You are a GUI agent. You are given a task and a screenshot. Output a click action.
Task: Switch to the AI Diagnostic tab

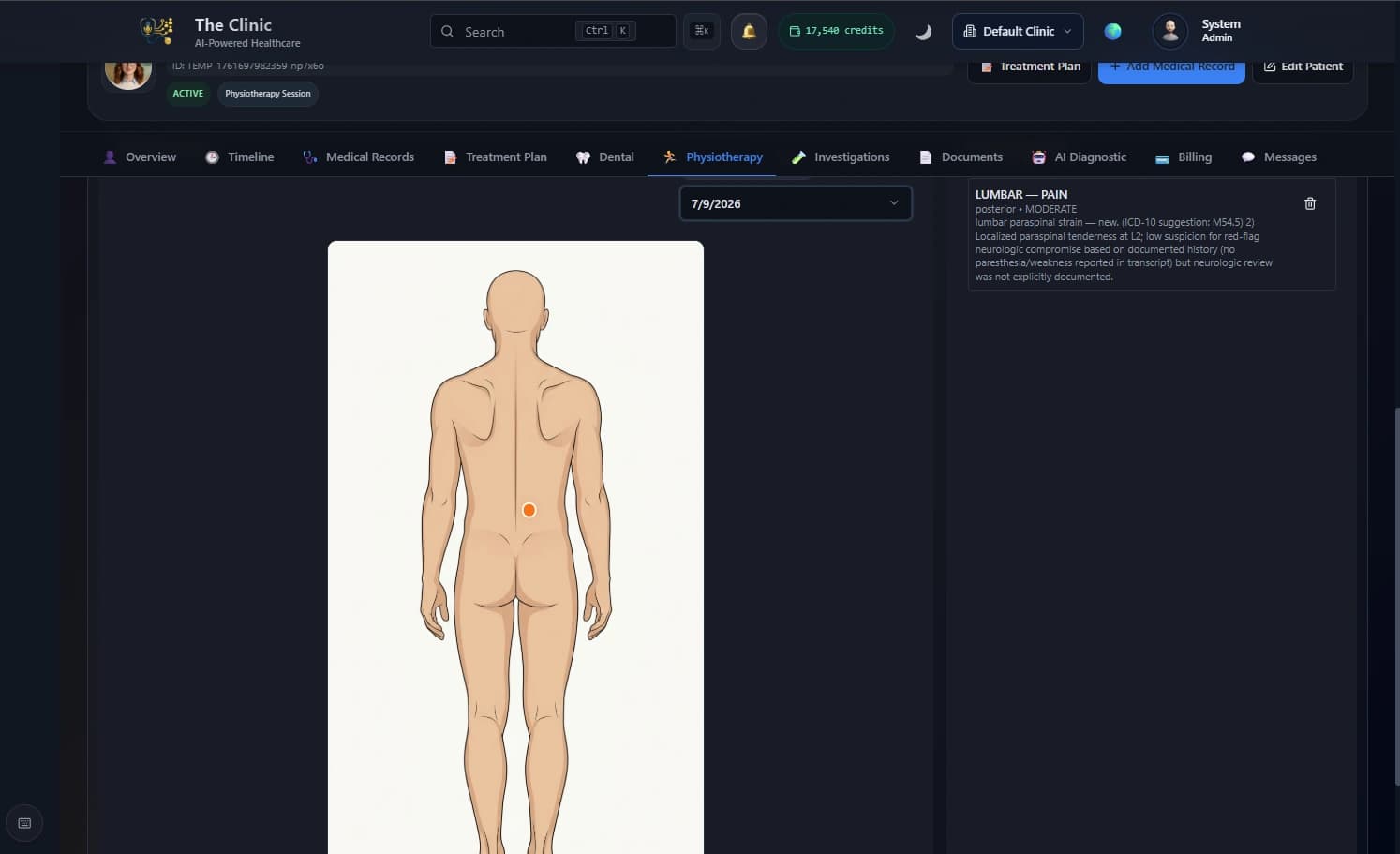pyautogui.click(x=1080, y=157)
